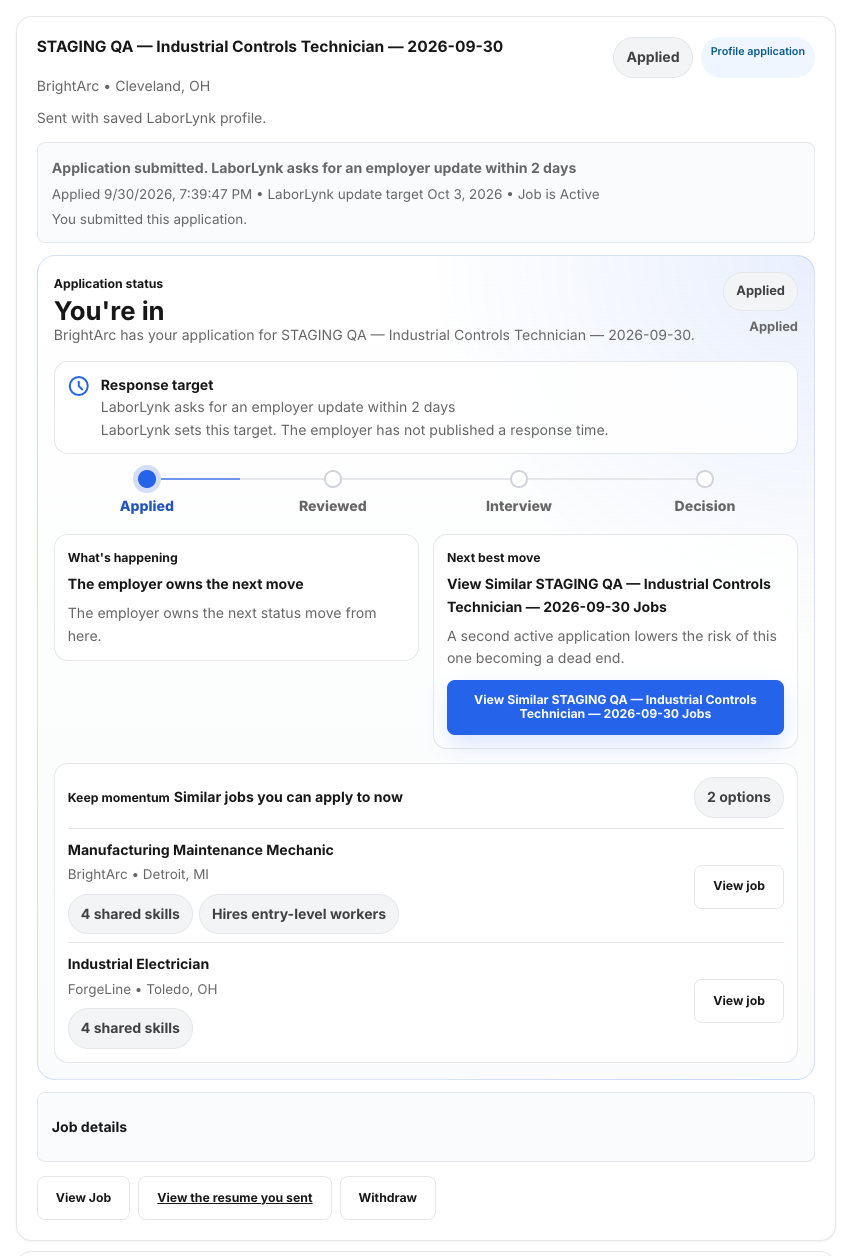Click the "You're in" heading

pos(109,311)
